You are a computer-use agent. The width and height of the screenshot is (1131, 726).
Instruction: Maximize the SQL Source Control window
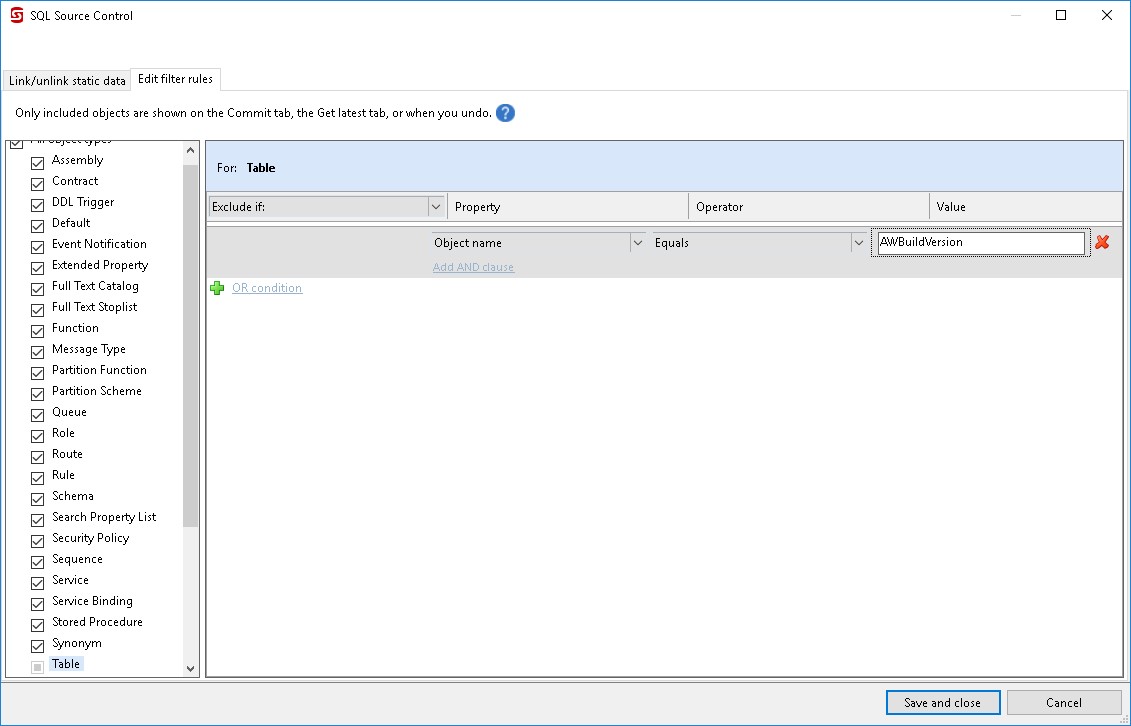click(1061, 15)
